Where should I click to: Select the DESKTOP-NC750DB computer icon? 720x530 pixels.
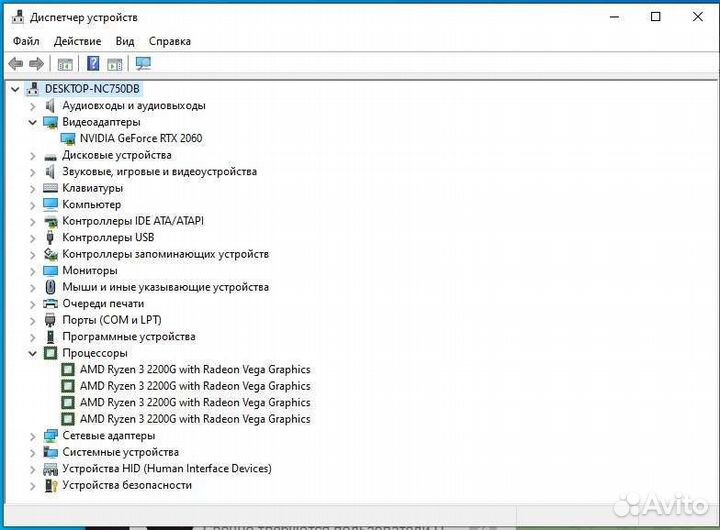33,89
